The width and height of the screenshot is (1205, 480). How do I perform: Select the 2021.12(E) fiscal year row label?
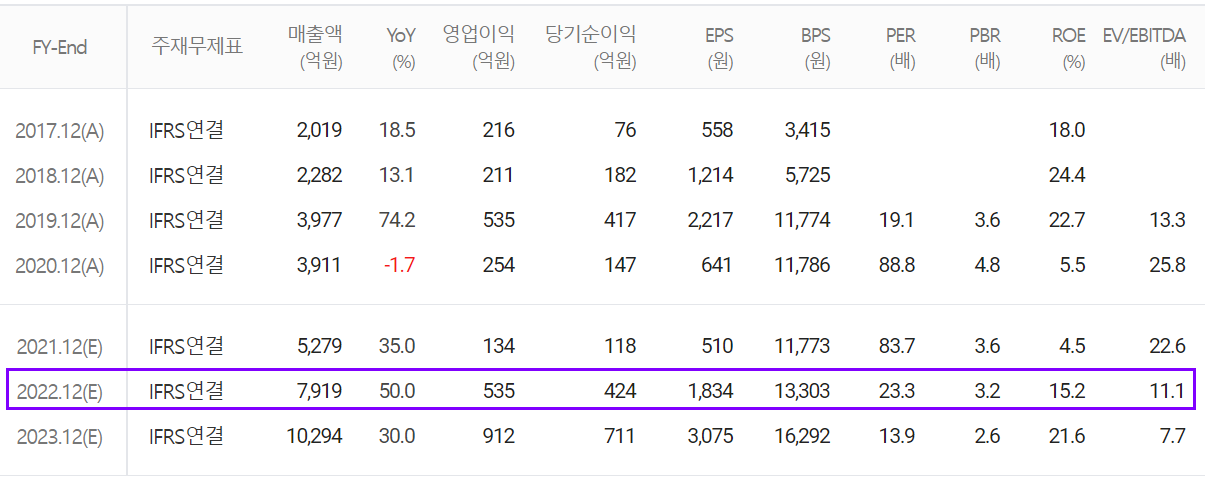click(60, 347)
